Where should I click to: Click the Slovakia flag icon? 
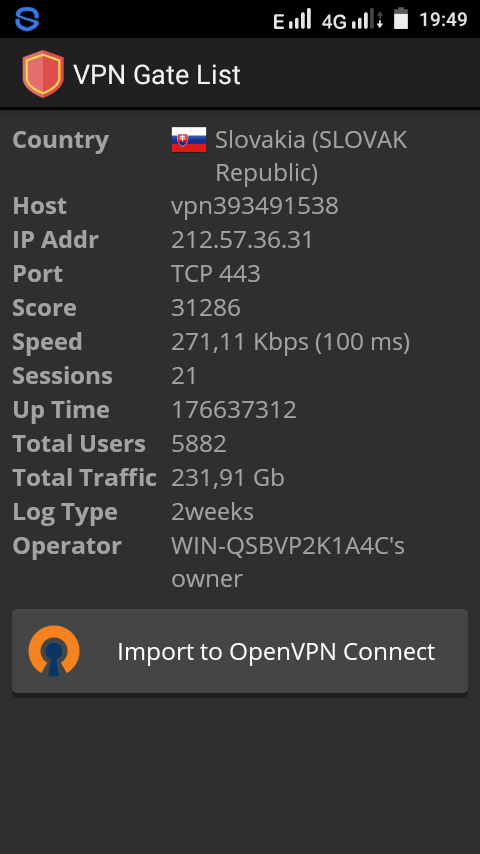tap(189, 139)
